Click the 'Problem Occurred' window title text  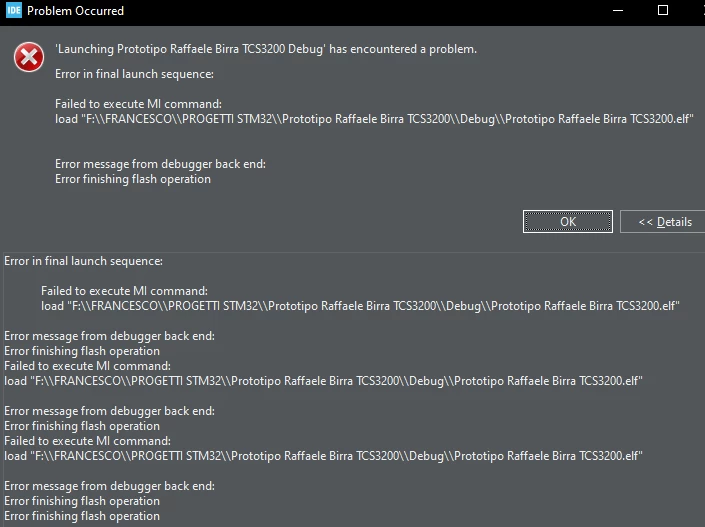click(x=75, y=11)
